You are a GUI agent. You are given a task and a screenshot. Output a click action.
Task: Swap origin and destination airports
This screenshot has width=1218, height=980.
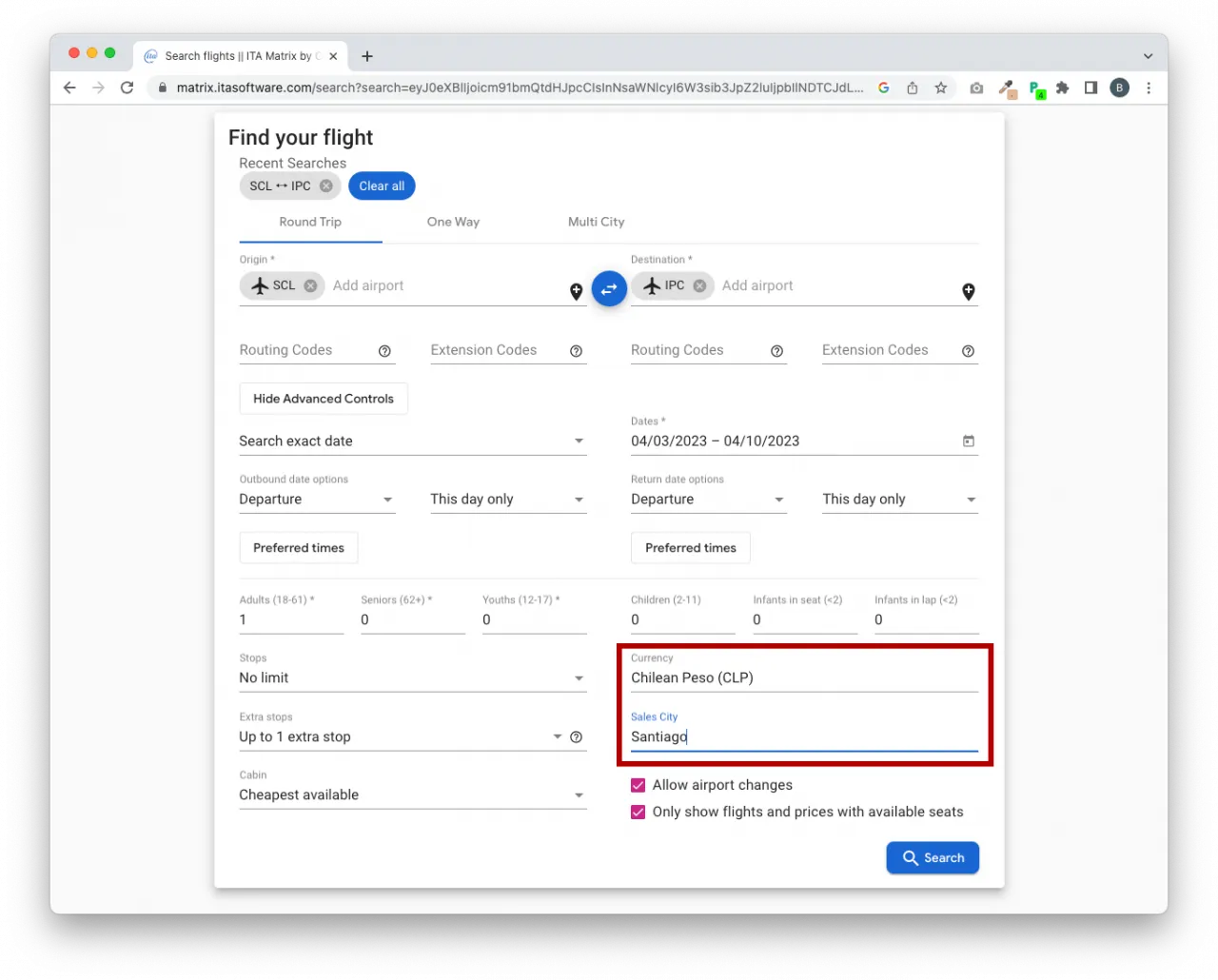click(609, 288)
